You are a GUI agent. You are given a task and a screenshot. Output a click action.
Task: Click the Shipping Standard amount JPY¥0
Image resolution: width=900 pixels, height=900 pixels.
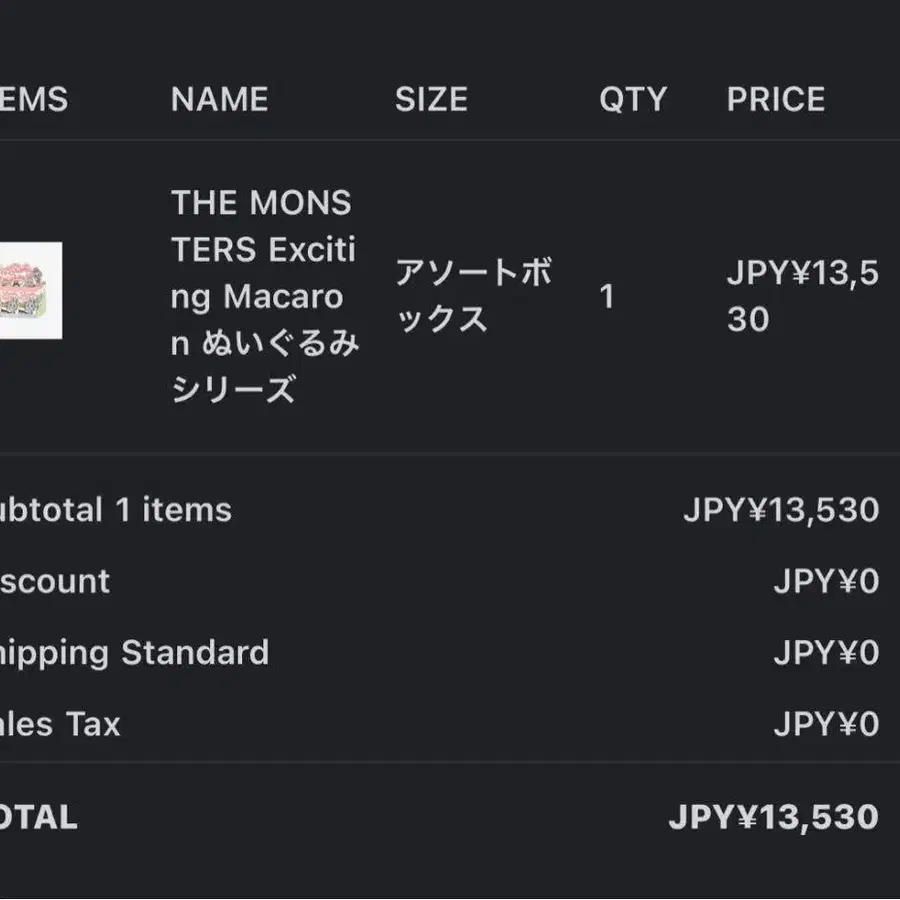827,653
